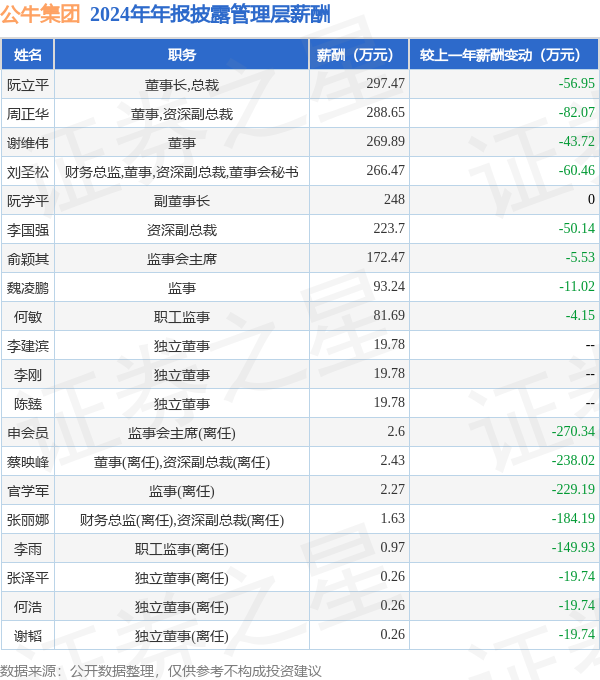Click the change value -270.34

pos(573,432)
